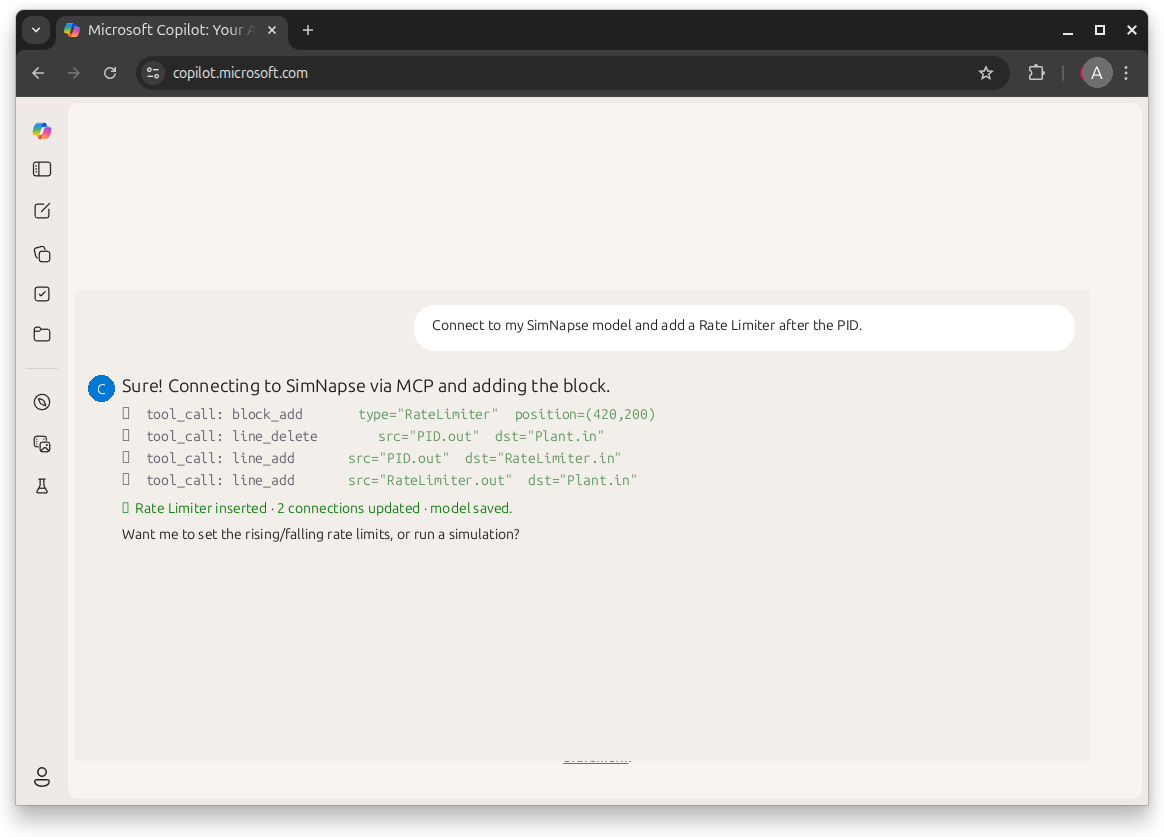Start a new chat with compose icon
The image size is (1164, 837).
42,211
